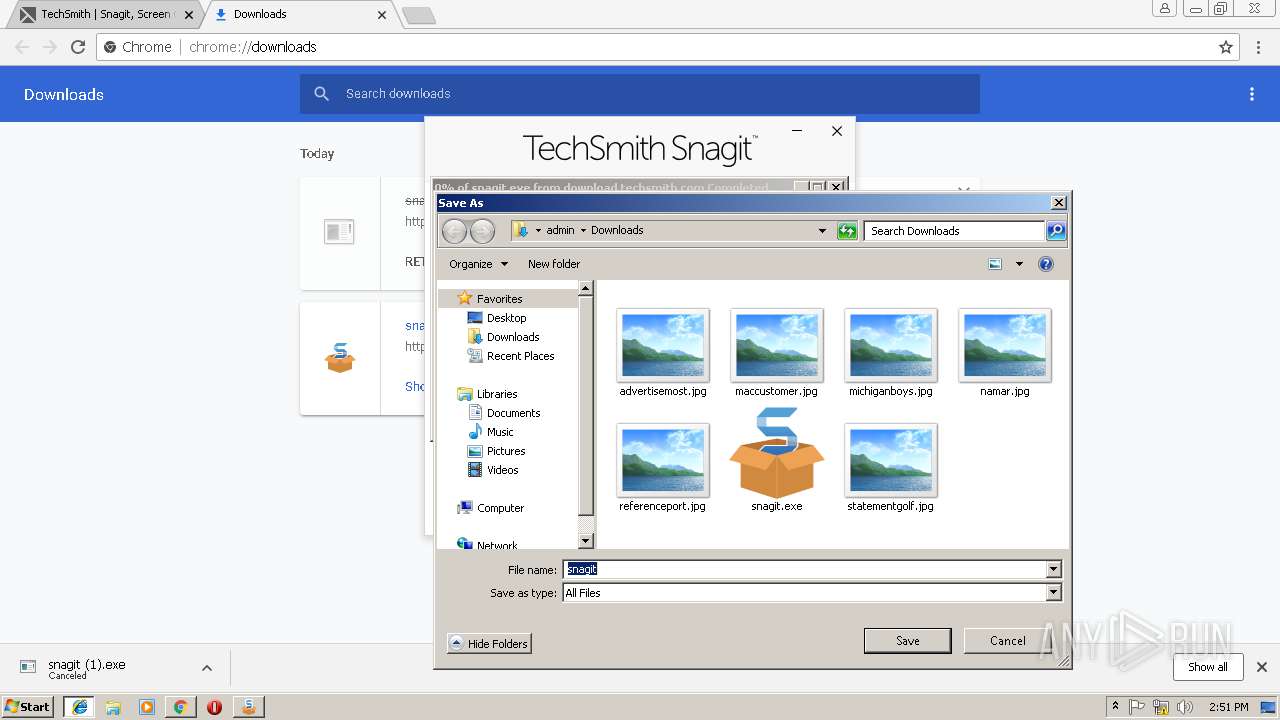Click the Save button in Save As dialog
Image resolution: width=1280 pixels, height=720 pixels.
[907, 641]
